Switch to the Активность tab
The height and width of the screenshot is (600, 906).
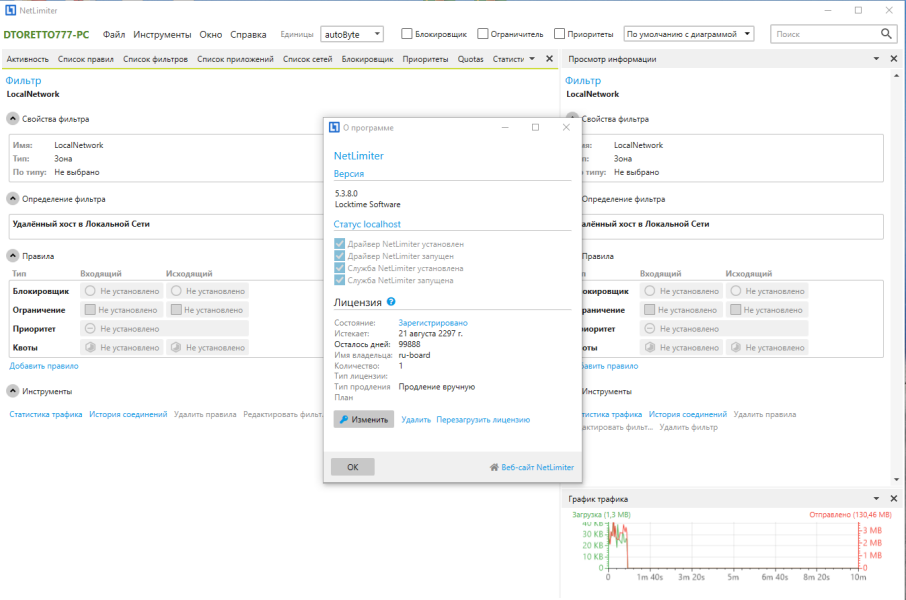[28, 59]
